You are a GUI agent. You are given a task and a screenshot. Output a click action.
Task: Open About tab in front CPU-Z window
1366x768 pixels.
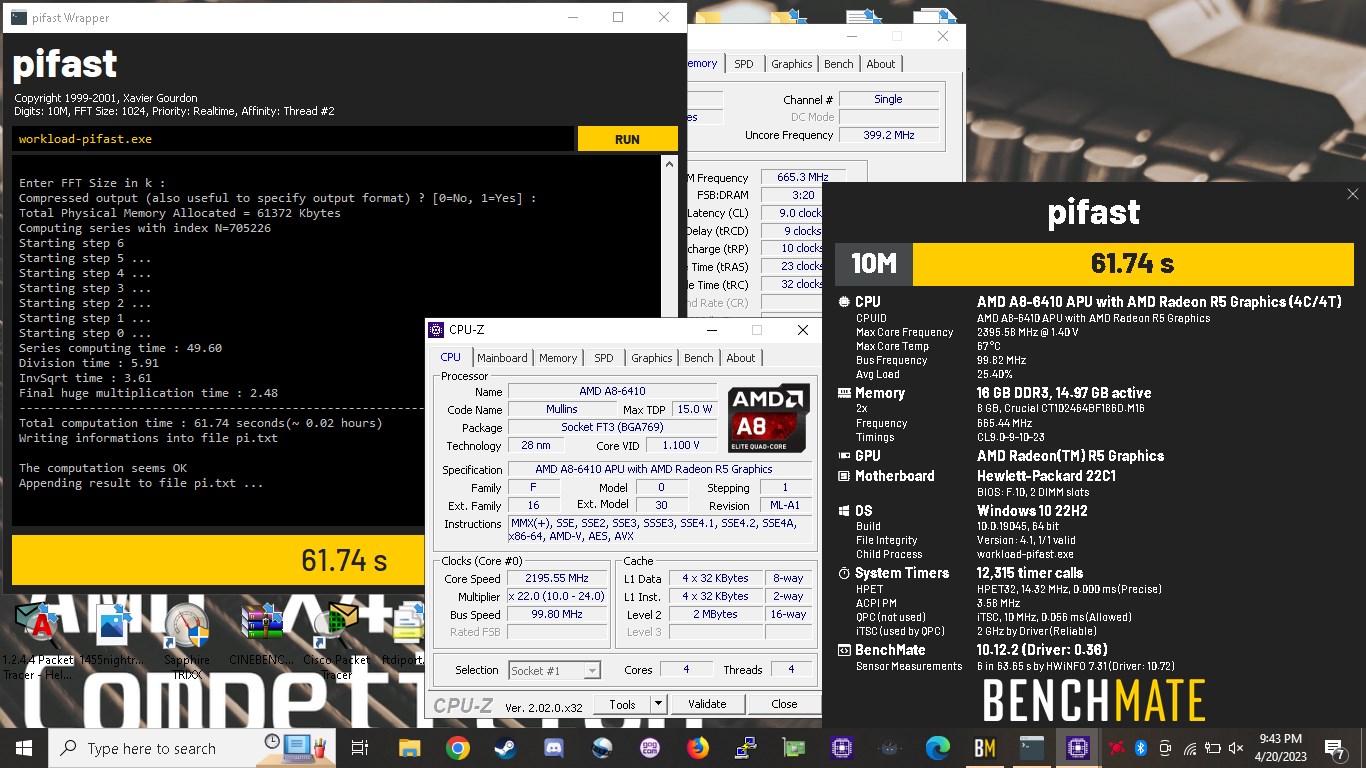(741, 358)
